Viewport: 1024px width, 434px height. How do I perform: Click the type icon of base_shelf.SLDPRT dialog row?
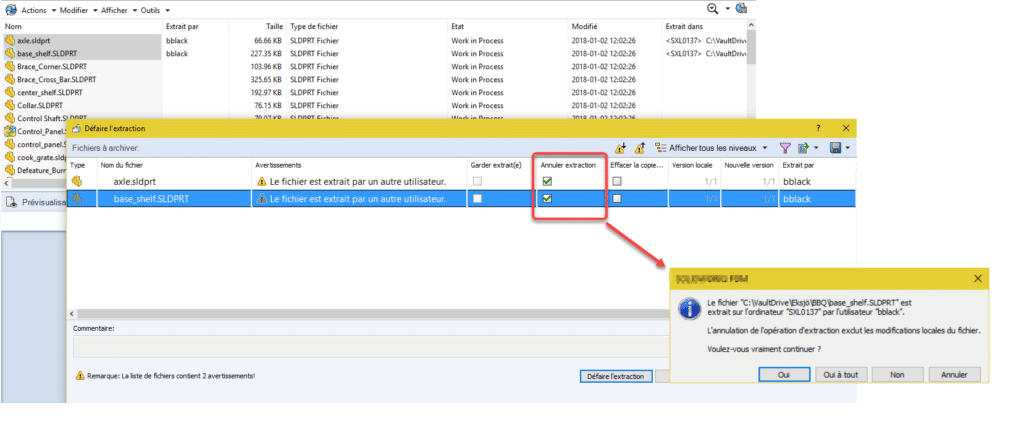point(77,198)
